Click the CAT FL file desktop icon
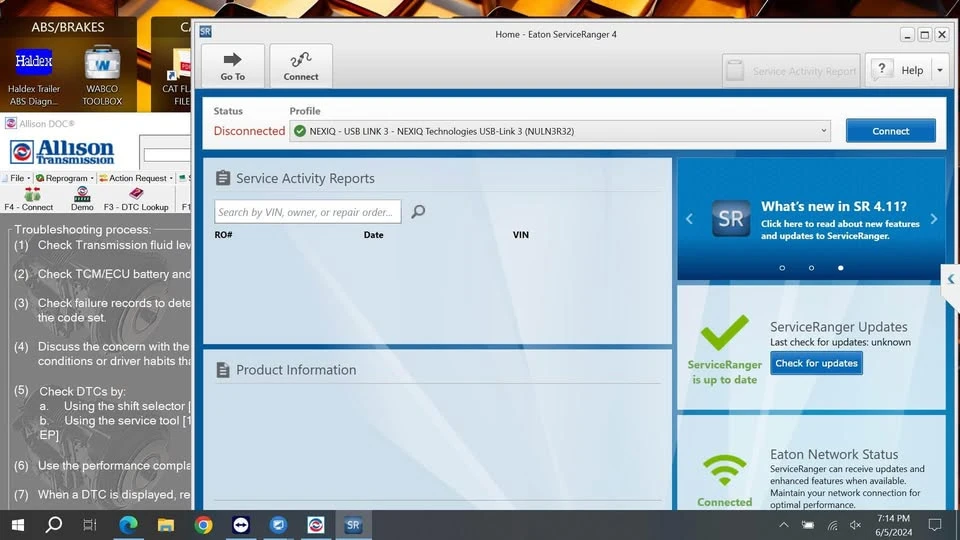 click(x=177, y=77)
